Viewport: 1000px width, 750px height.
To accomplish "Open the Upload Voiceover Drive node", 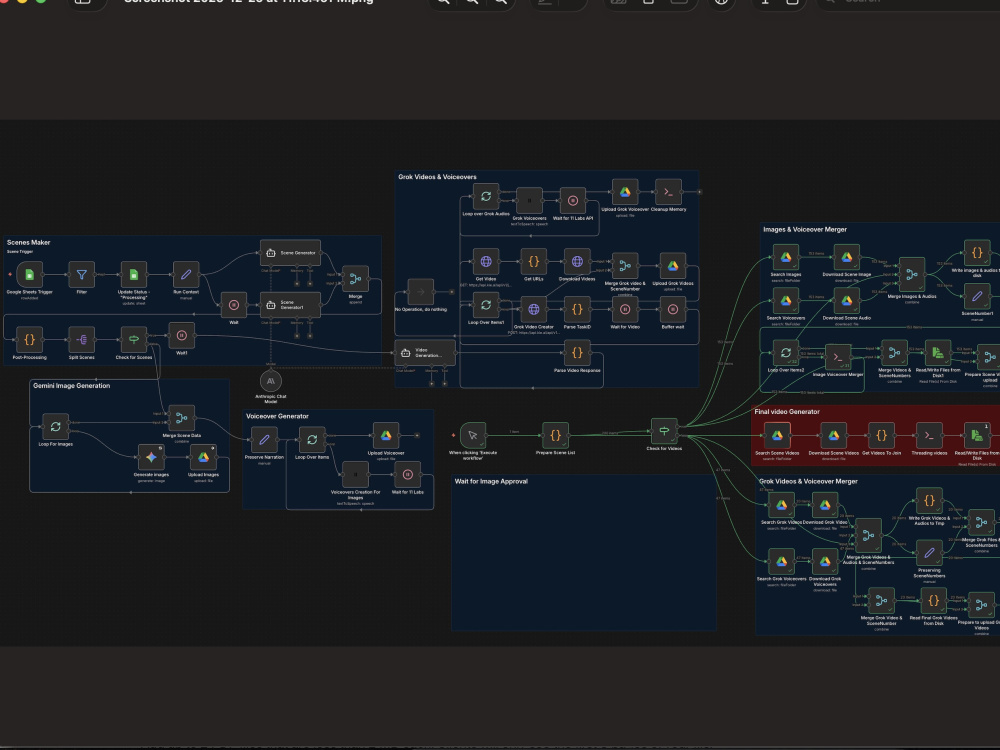I will click(x=386, y=435).
